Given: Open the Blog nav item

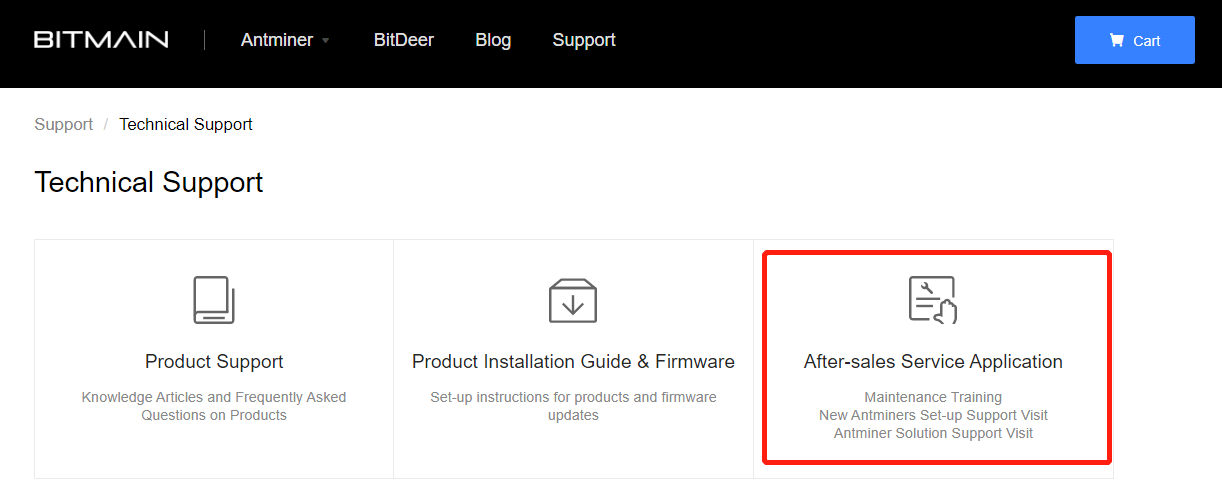Looking at the screenshot, I should [493, 40].
